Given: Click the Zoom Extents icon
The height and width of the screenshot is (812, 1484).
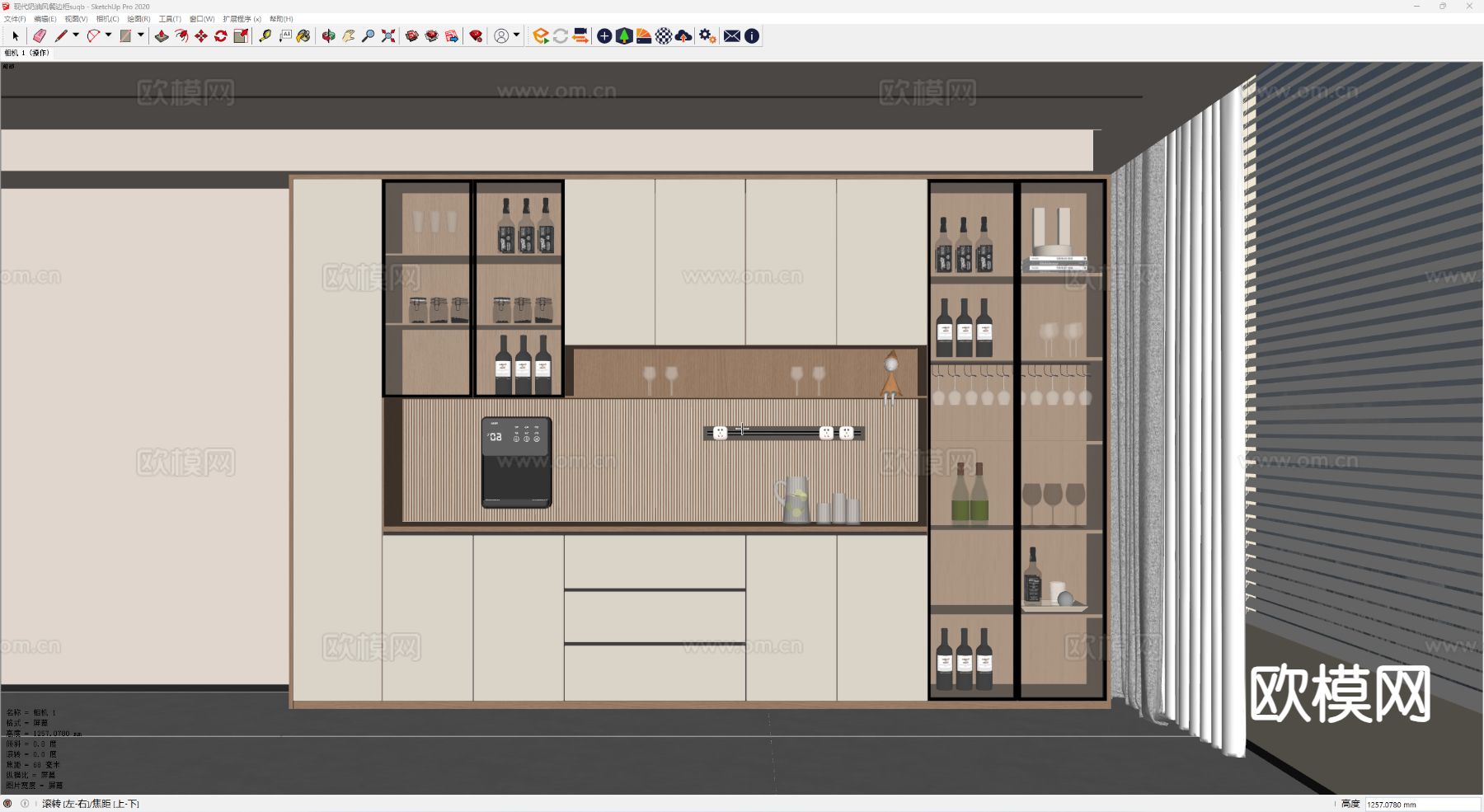Looking at the screenshot, I should [x=388, y=36].
